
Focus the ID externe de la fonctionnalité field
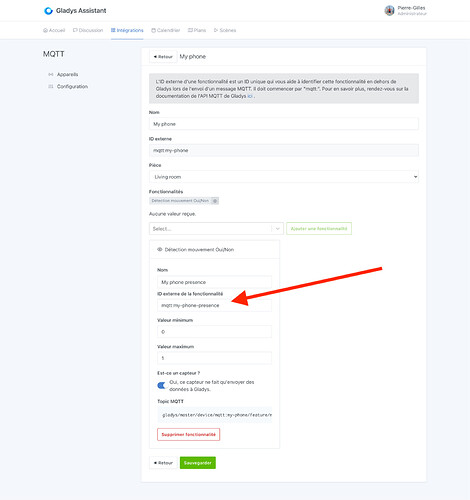pos(214,305)
